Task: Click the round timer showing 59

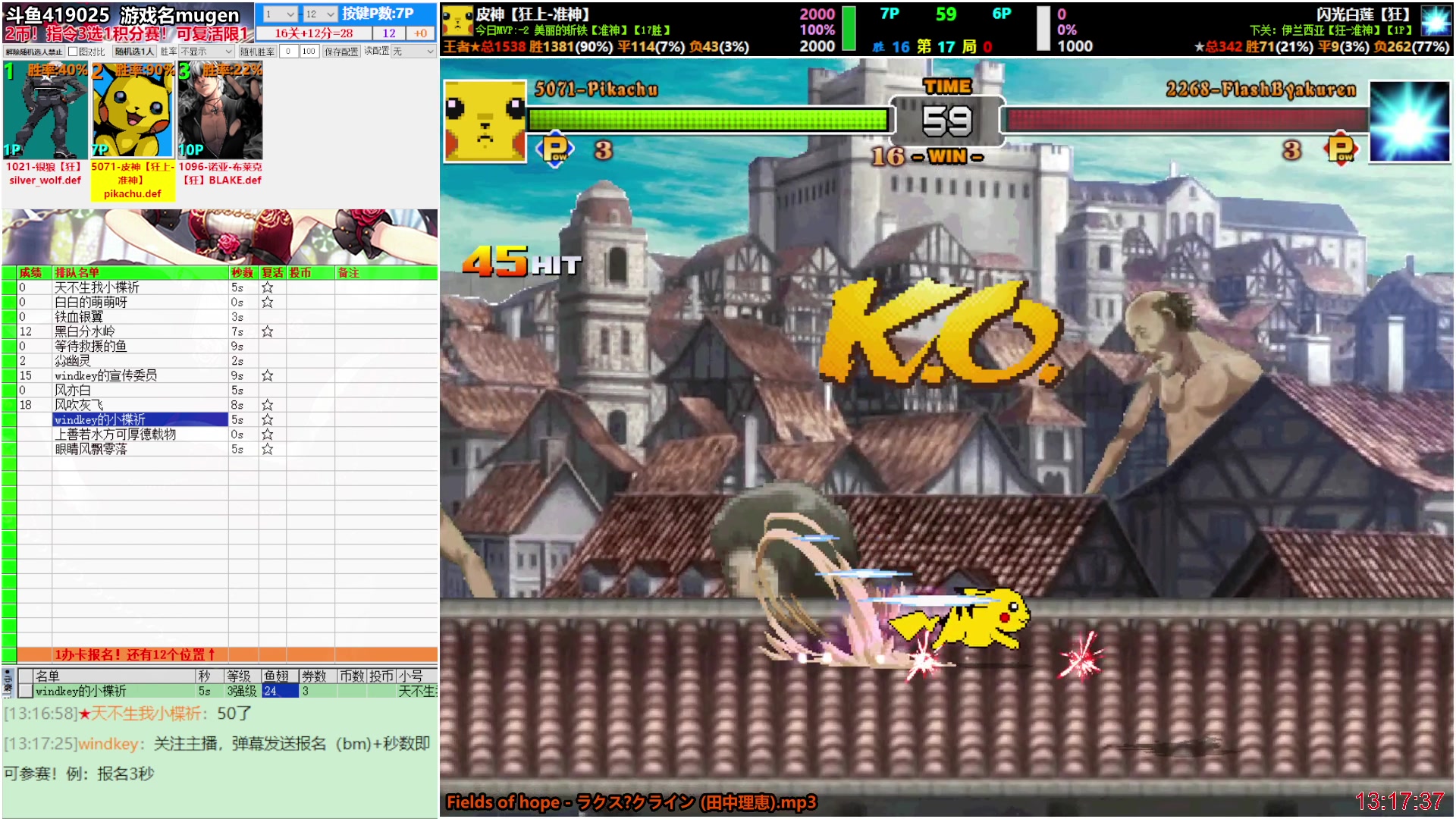Action: click(947, 121)
